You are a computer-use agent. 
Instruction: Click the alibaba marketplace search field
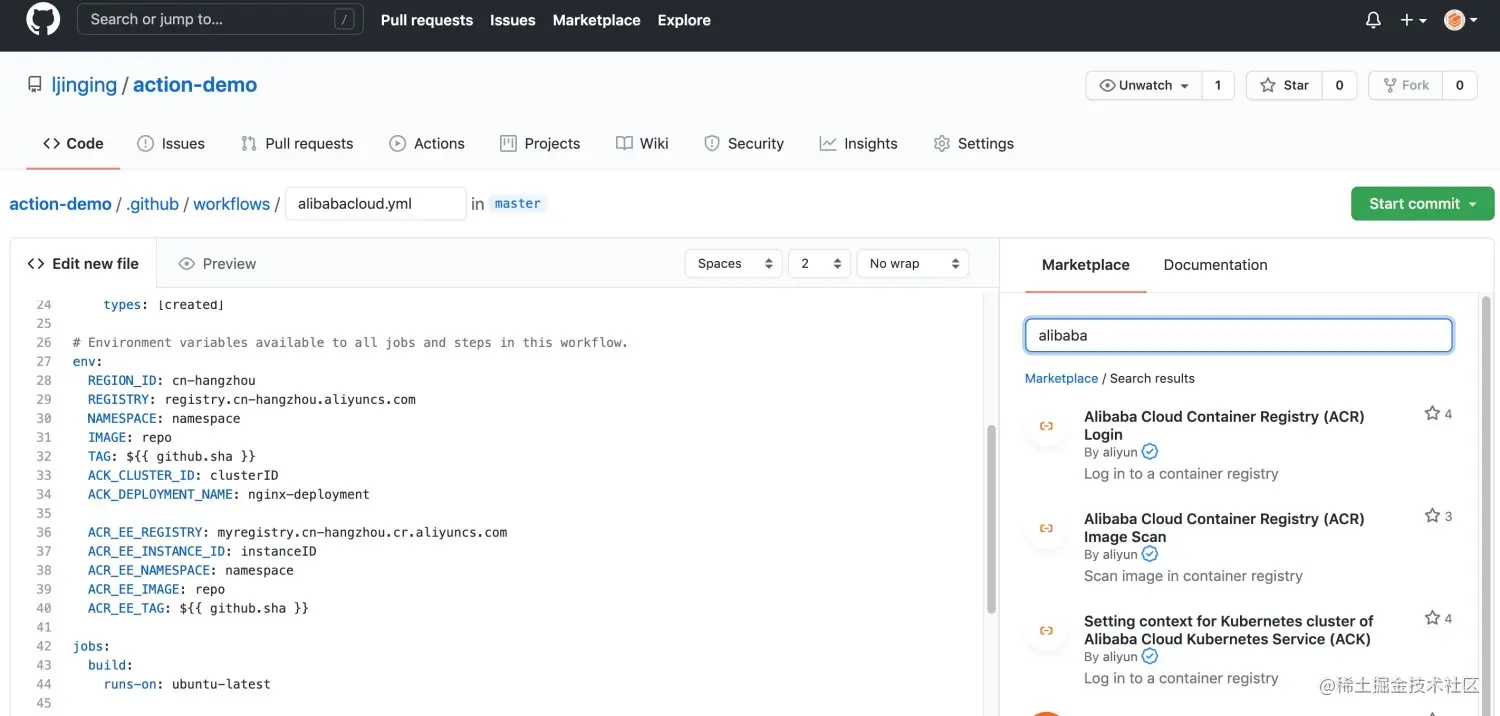[1238, 336]
